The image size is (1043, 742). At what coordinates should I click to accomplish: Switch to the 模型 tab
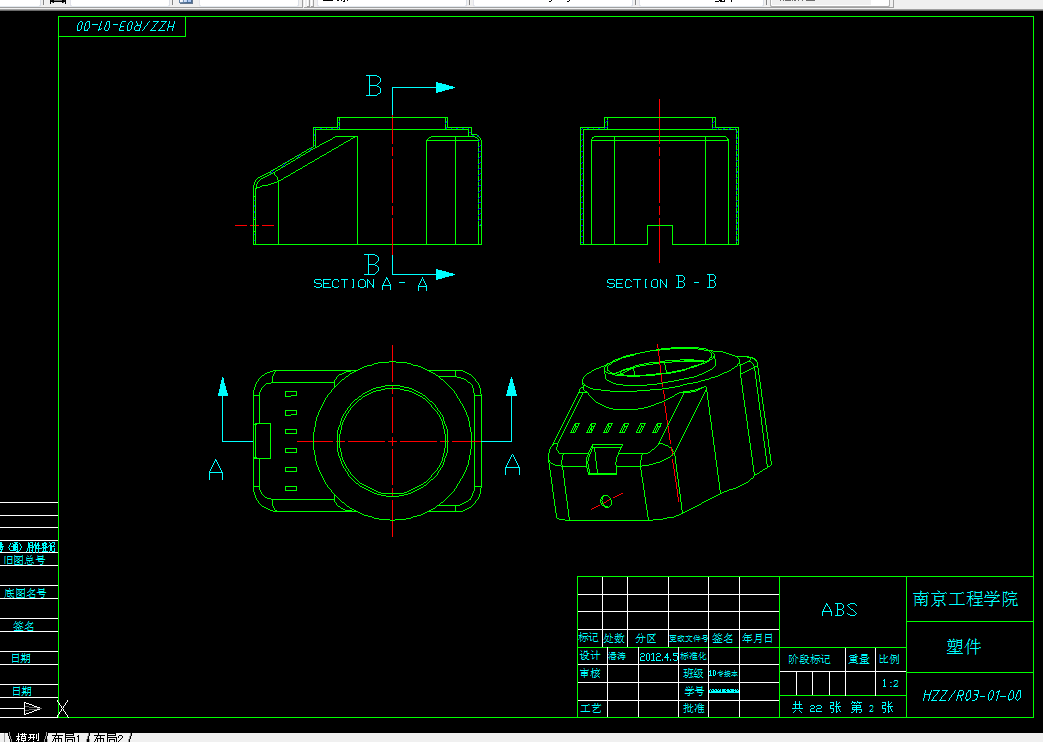pyautogui.click(x=29, y=737)
